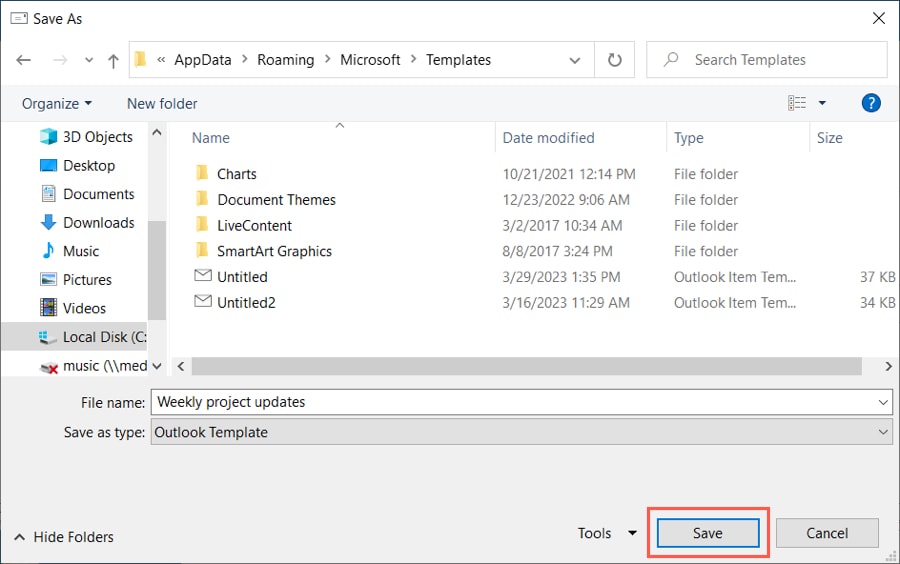The width and height of the screenshot is (900, 564).
Task: Click the Microsoft breadcrumb
Action: (x=370, y=60)
